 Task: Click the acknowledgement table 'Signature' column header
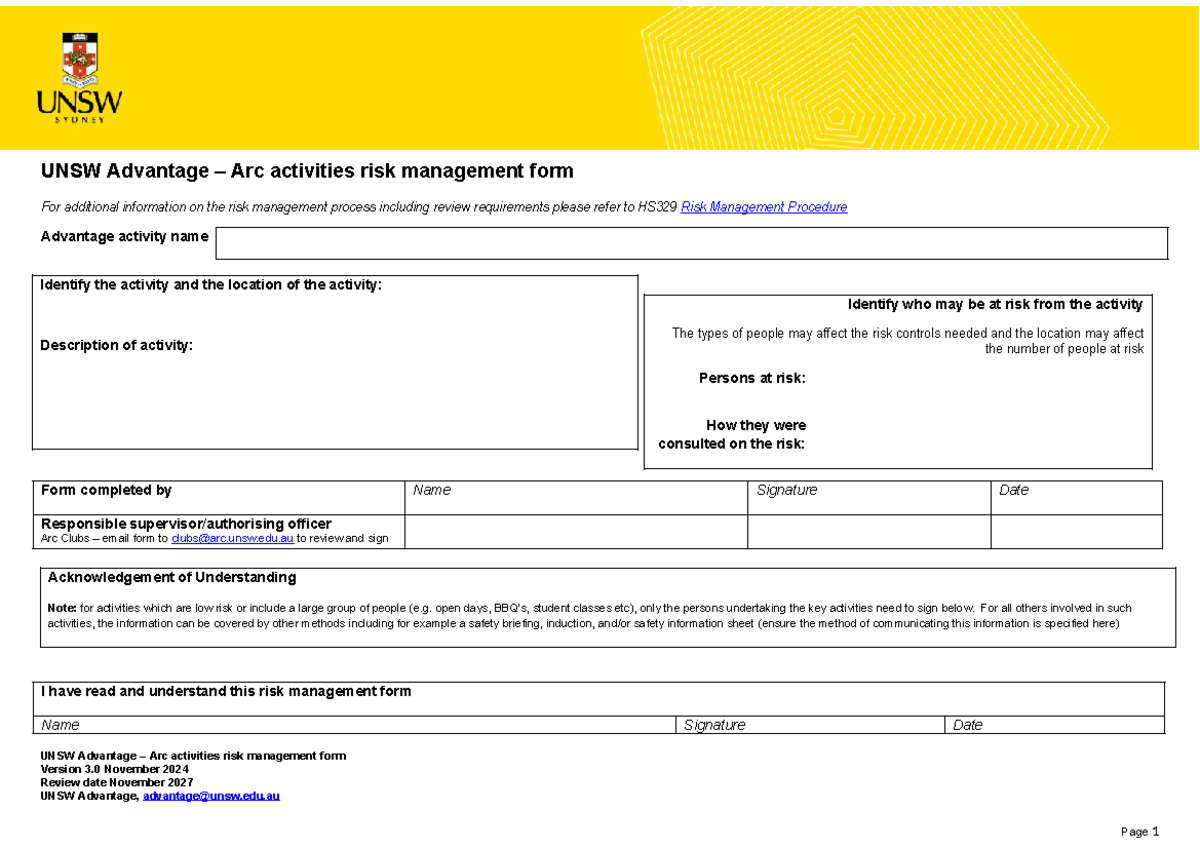(x=714, y=725)
